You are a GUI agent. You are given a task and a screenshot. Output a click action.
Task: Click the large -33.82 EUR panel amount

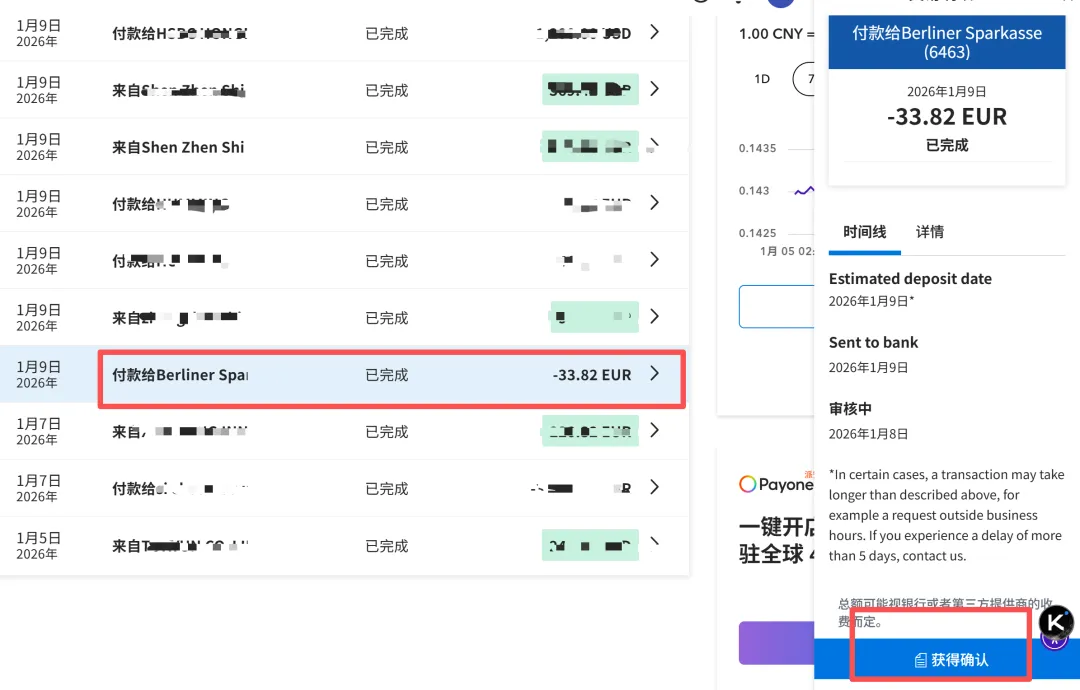[947, 116]
